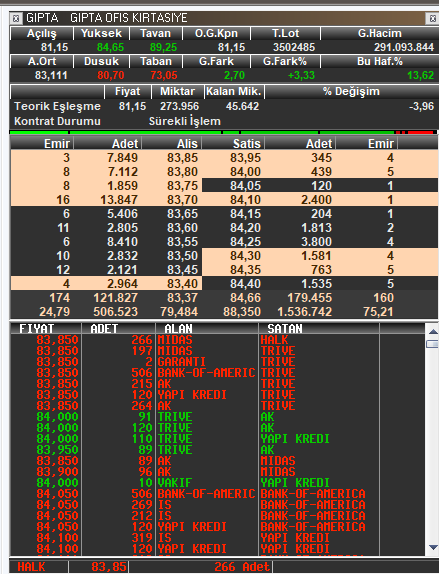Select the high value 84,65
Screen dimensions: 439x574
coord(111,47)
